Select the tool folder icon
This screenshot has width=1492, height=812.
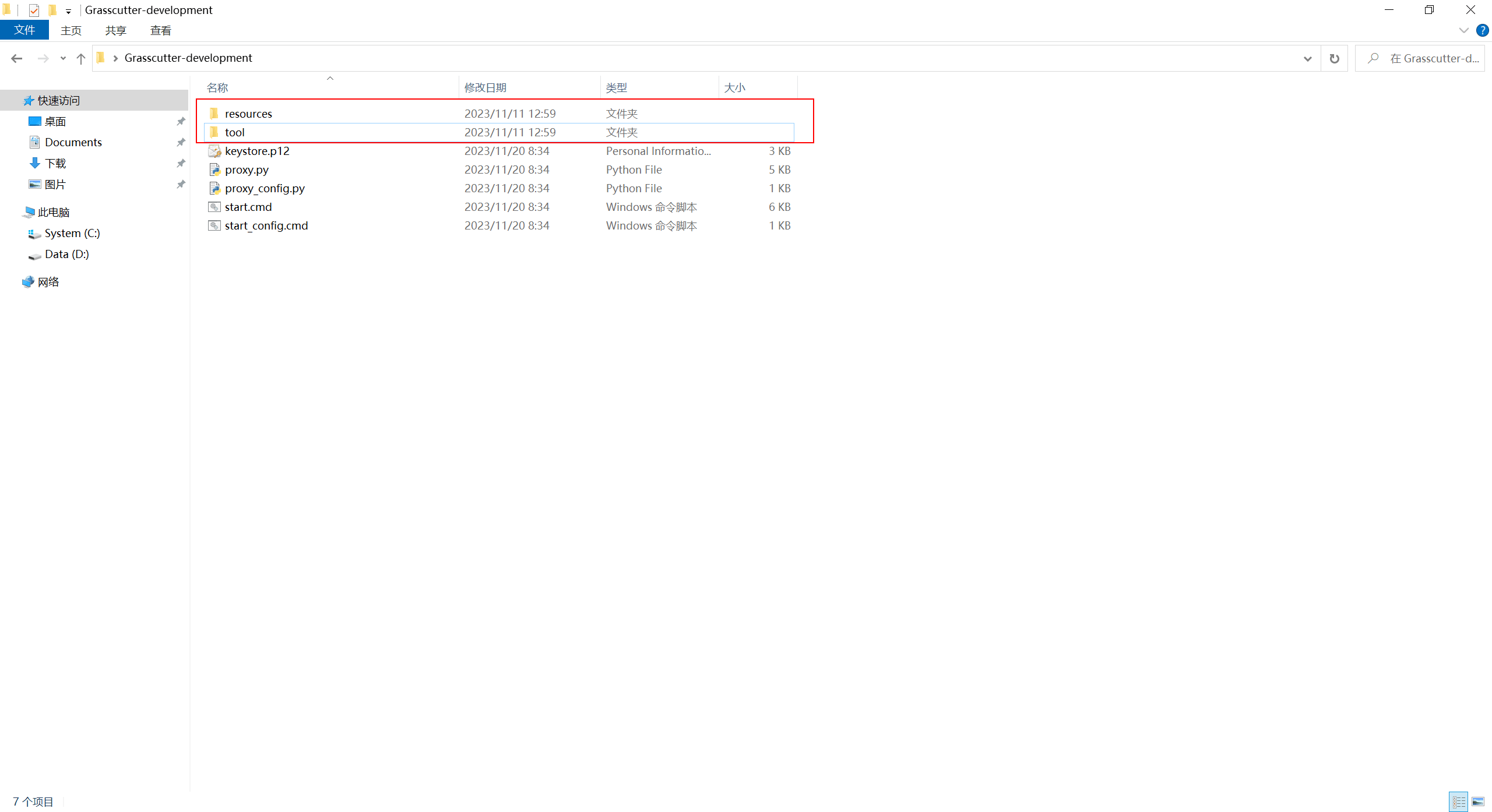coord(214,132)
